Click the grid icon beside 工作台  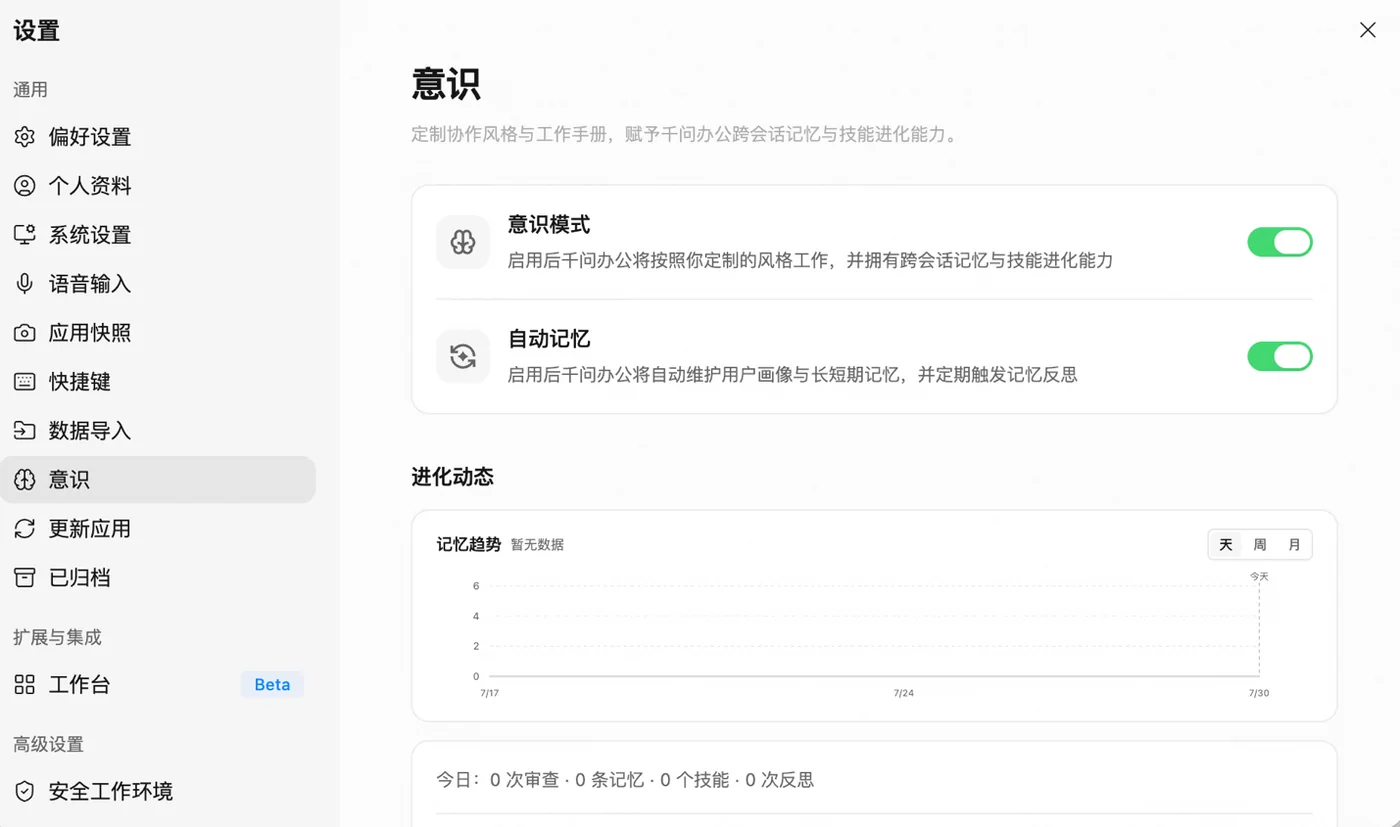point(24,685)
